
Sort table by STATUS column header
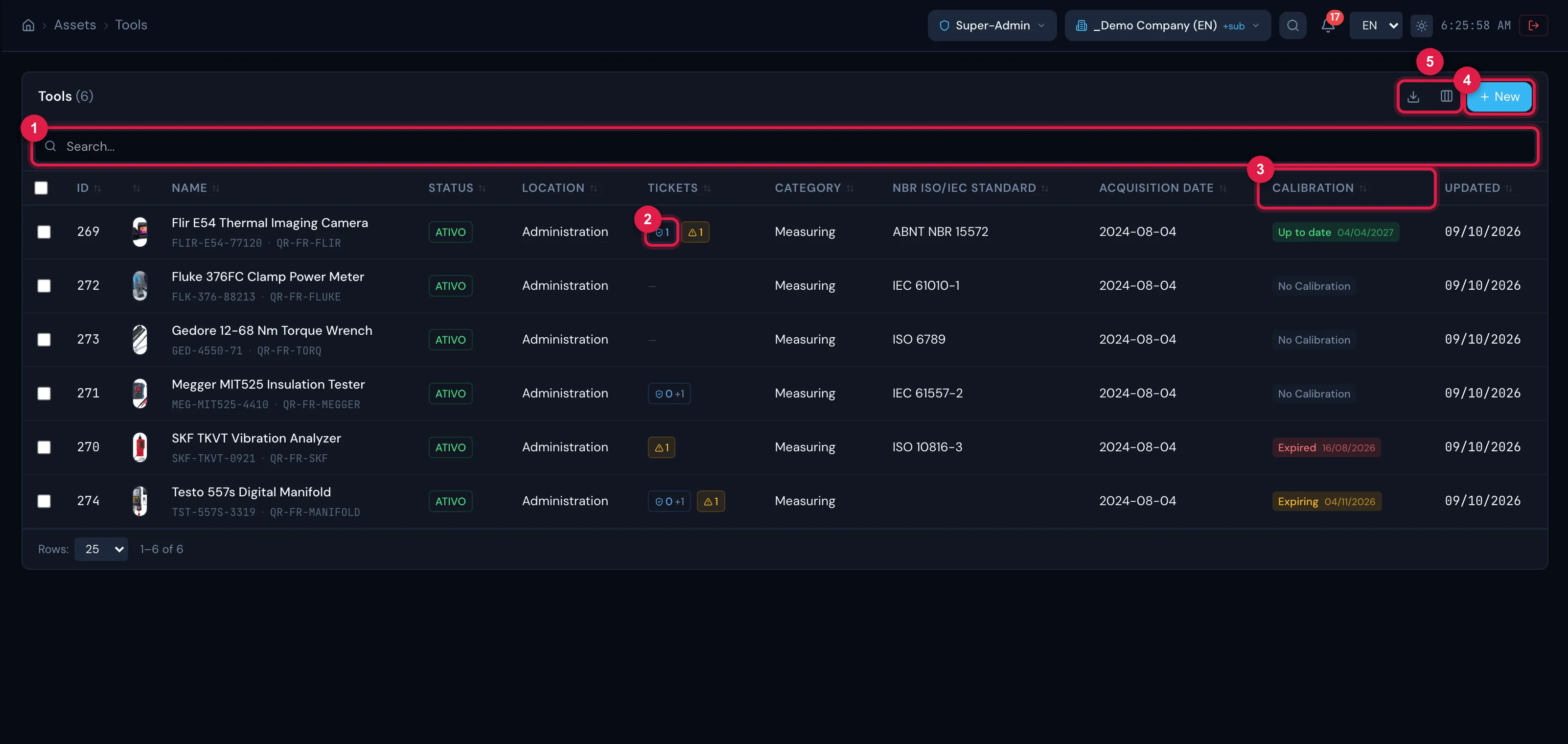pyautogui.click(x=457, y=188)
